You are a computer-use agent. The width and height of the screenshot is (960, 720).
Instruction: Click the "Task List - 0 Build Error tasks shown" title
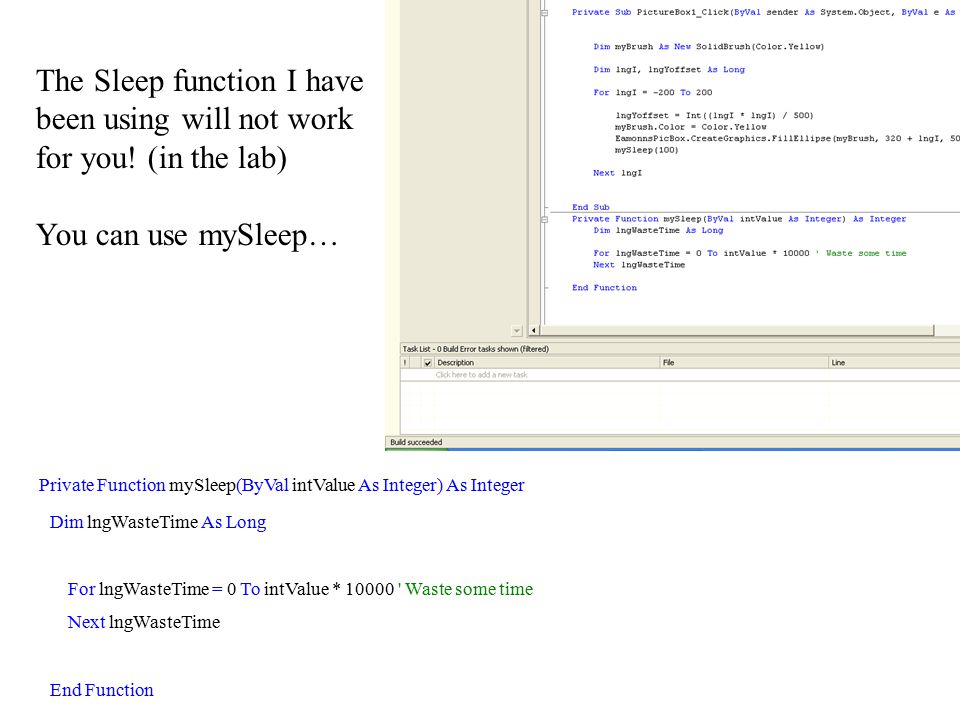click(476, 349)
